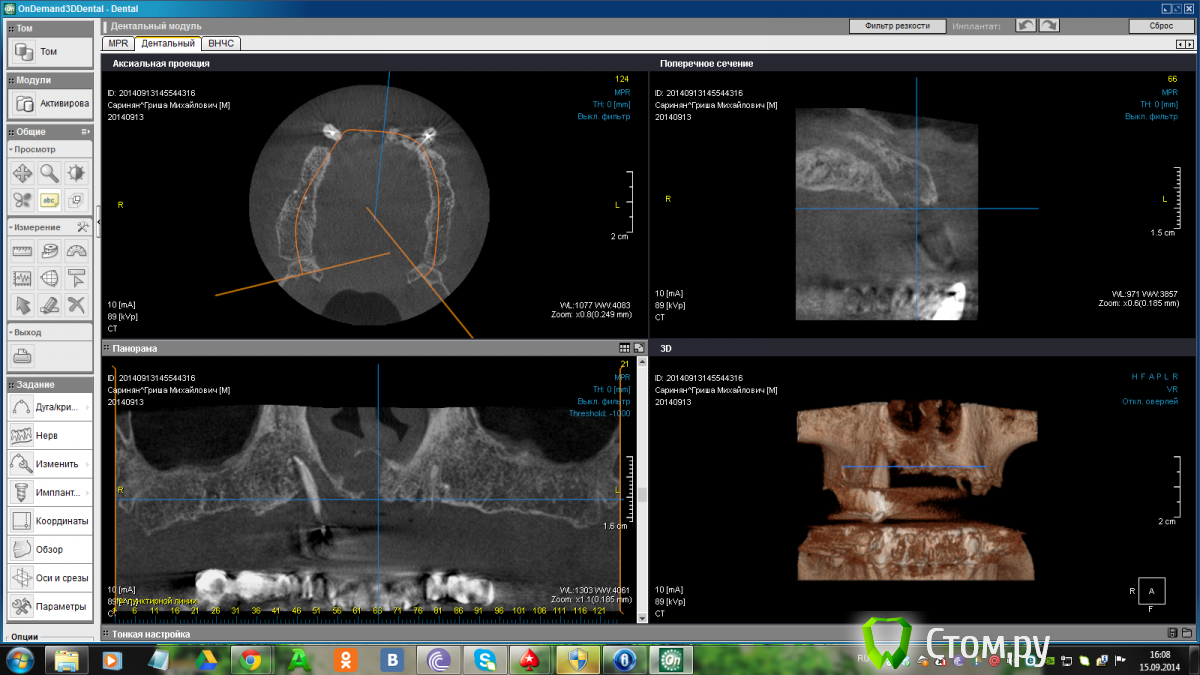1200x675 pixels.
Task: Toggle the panorama grid layout icon
Action: pyautogui.click(x=624, y=348)
